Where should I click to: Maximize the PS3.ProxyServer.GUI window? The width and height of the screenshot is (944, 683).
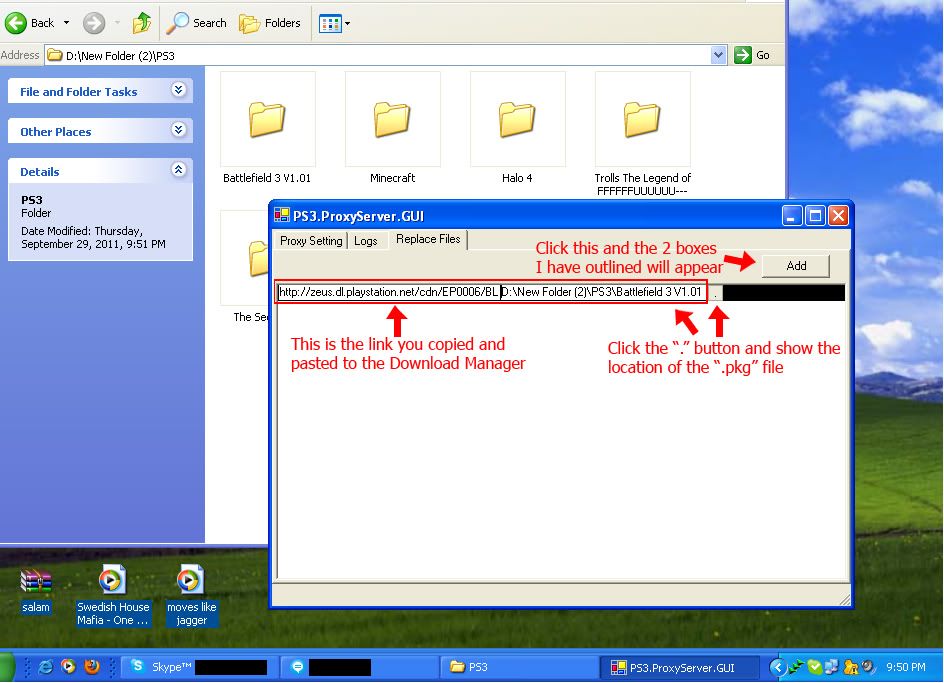(x=815, y=216)
